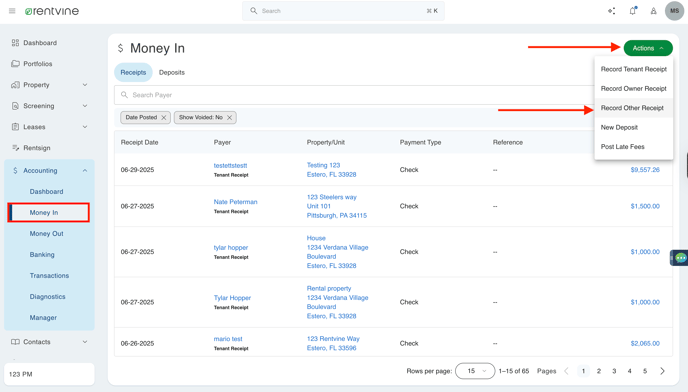This screenshot has height=392, width=688.
Task: Click the alert person icon in header
Action: coord(653,11)
